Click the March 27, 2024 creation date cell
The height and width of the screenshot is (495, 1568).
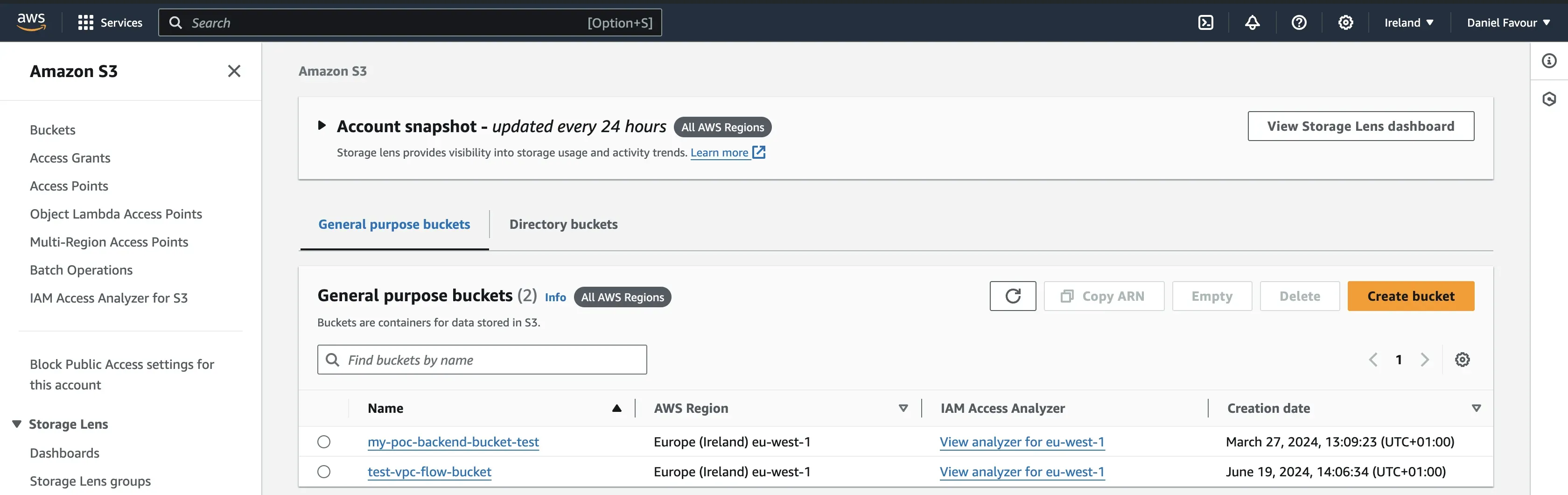(1340, 441)
